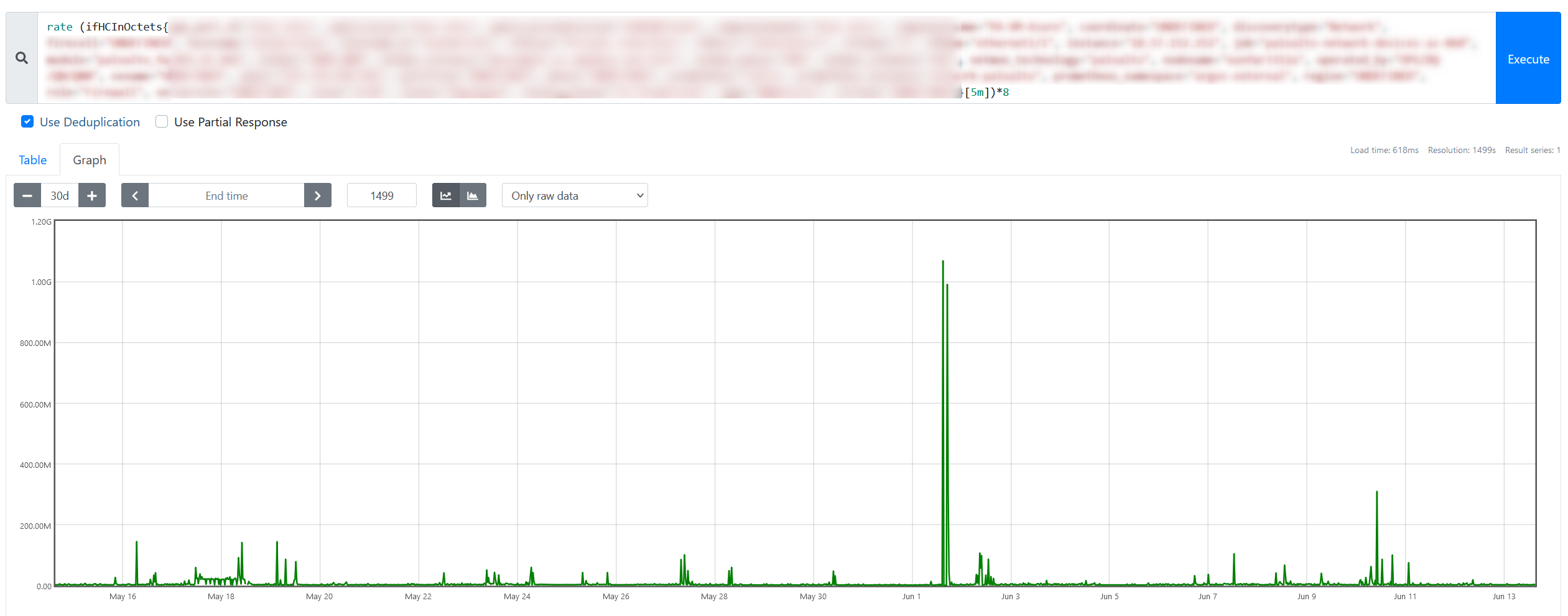Toggle Use Deduplication checkbox
Image resolution: width=1568 pixels, height=616 pixels.
click(27, 121)
